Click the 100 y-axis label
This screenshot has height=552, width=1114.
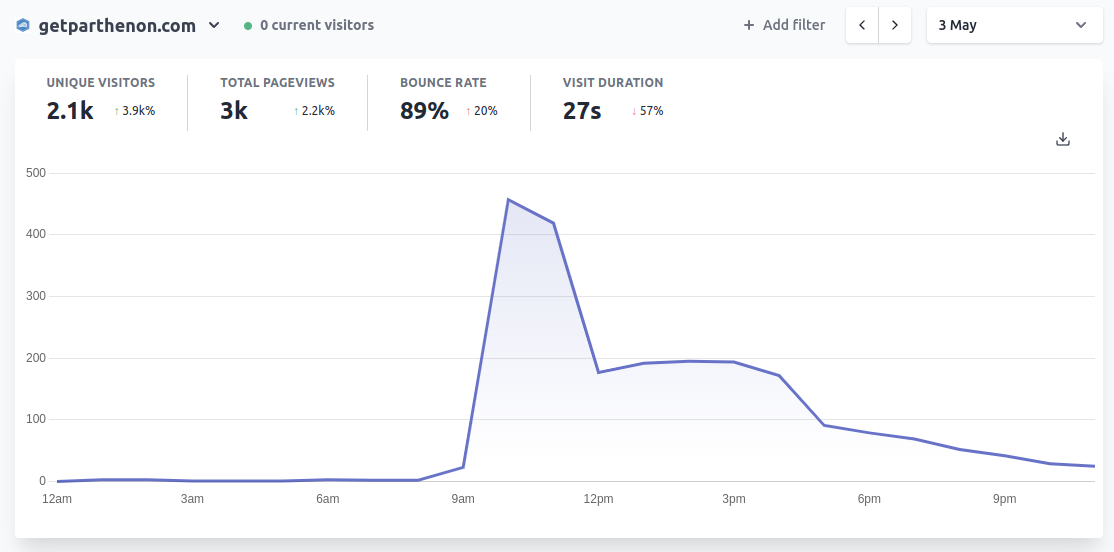37,419
